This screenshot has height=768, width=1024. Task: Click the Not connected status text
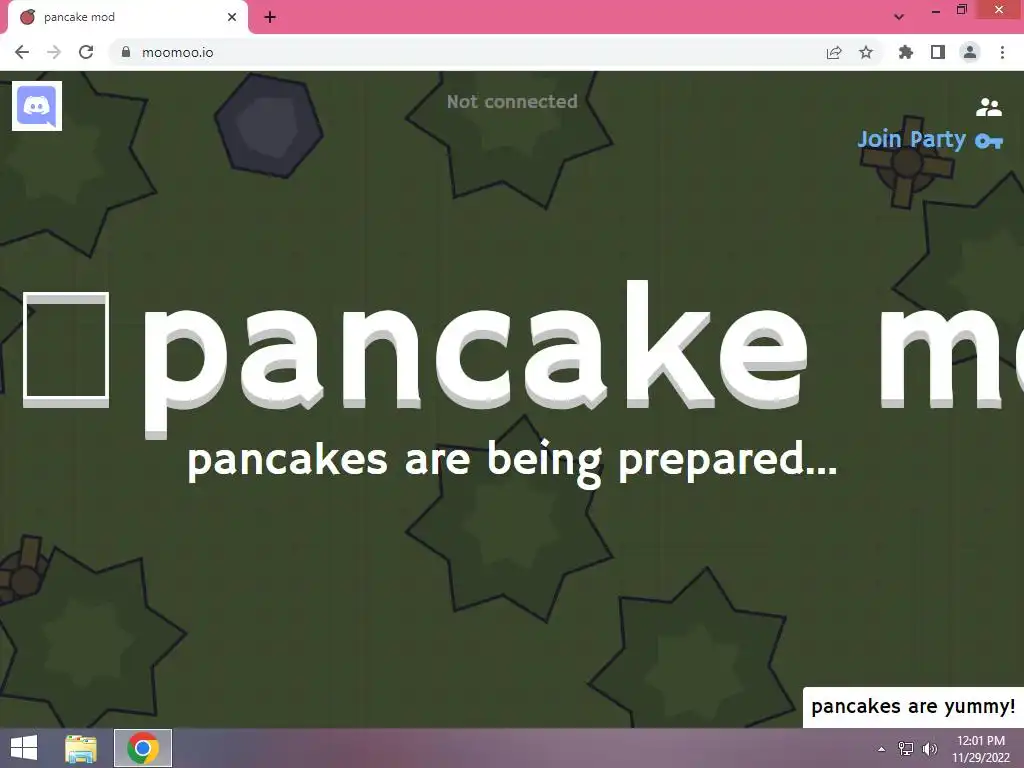coord(512,102)
